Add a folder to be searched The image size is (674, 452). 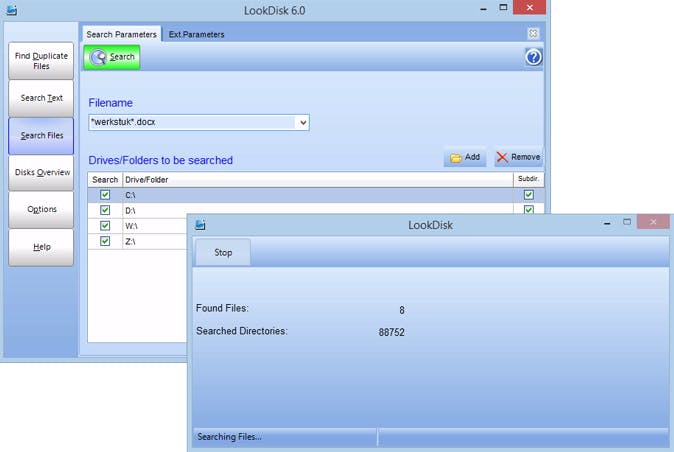[x=465, y=157]
